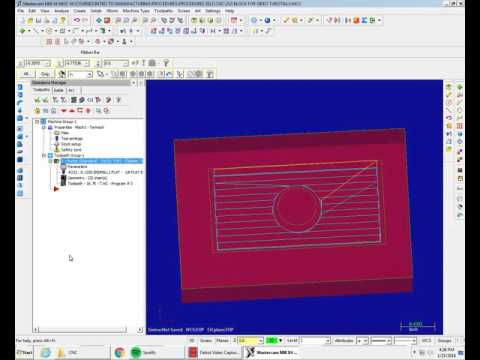Open Operations Manager title dropdown arrow
This screenshot has width=480, height=360.
coord(134,83)
